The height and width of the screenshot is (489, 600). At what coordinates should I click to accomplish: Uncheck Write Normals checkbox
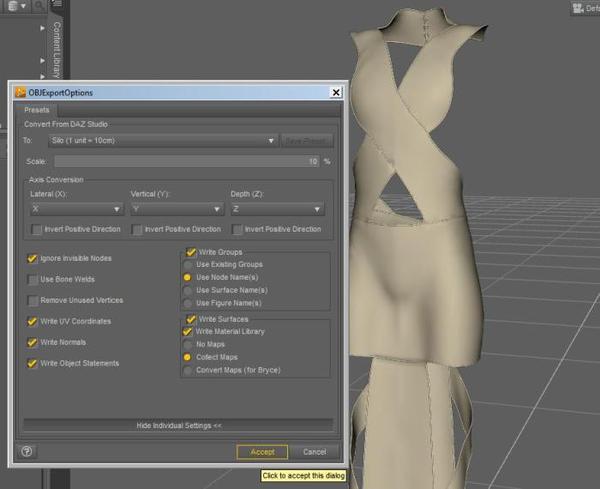pos(33,342)
